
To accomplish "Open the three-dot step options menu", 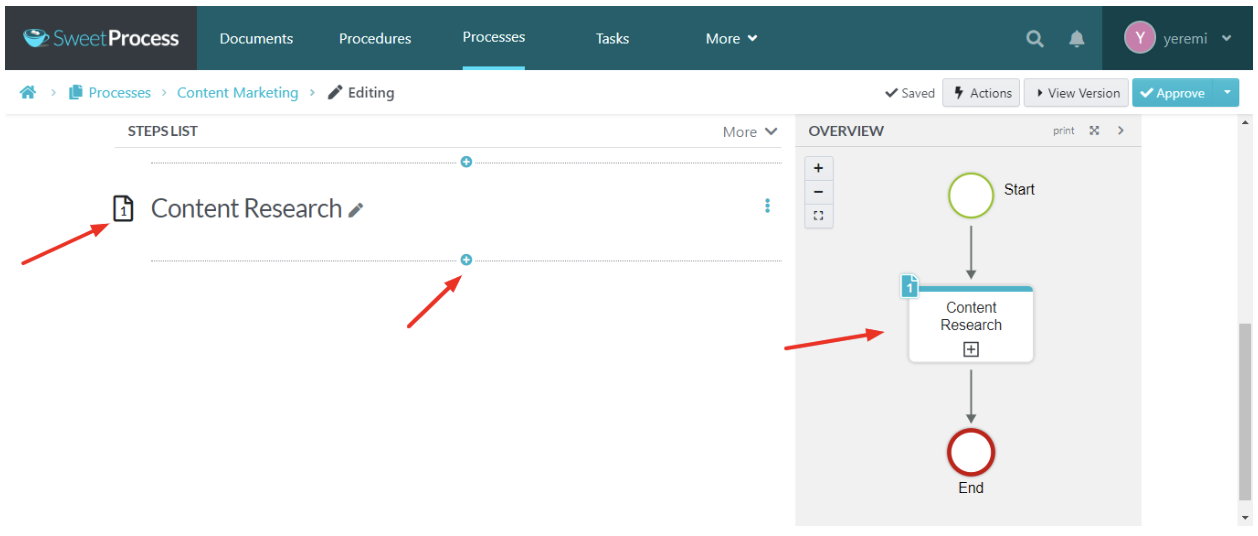I will tap(767, 206).
